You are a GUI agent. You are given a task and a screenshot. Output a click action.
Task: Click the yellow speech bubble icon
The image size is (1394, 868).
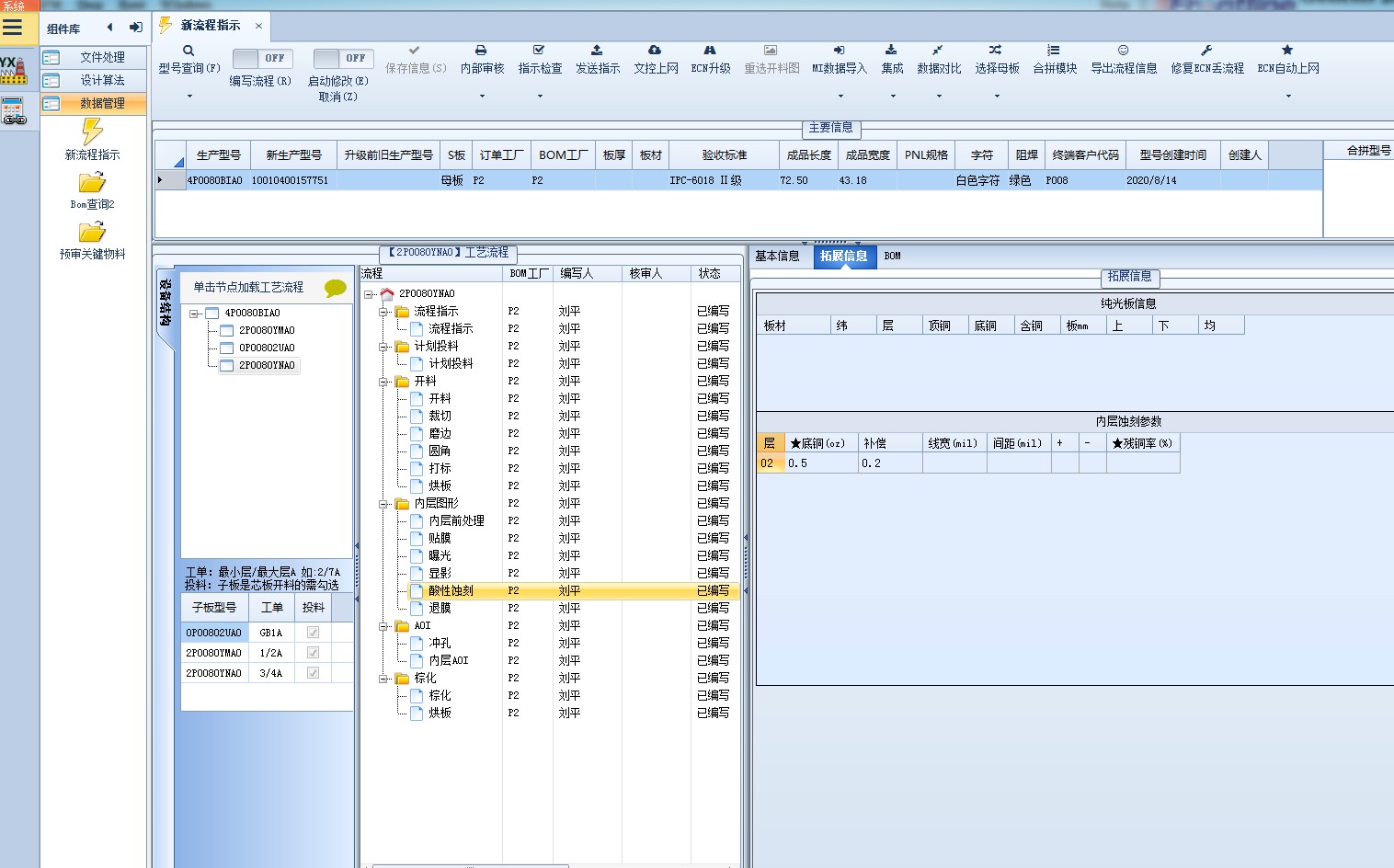pos(336,288)
